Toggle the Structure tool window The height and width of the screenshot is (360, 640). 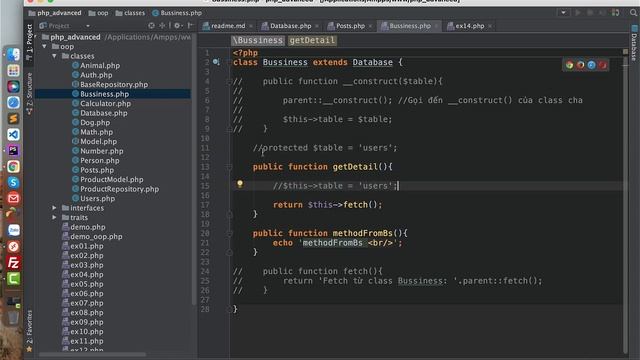click(29, 93)
